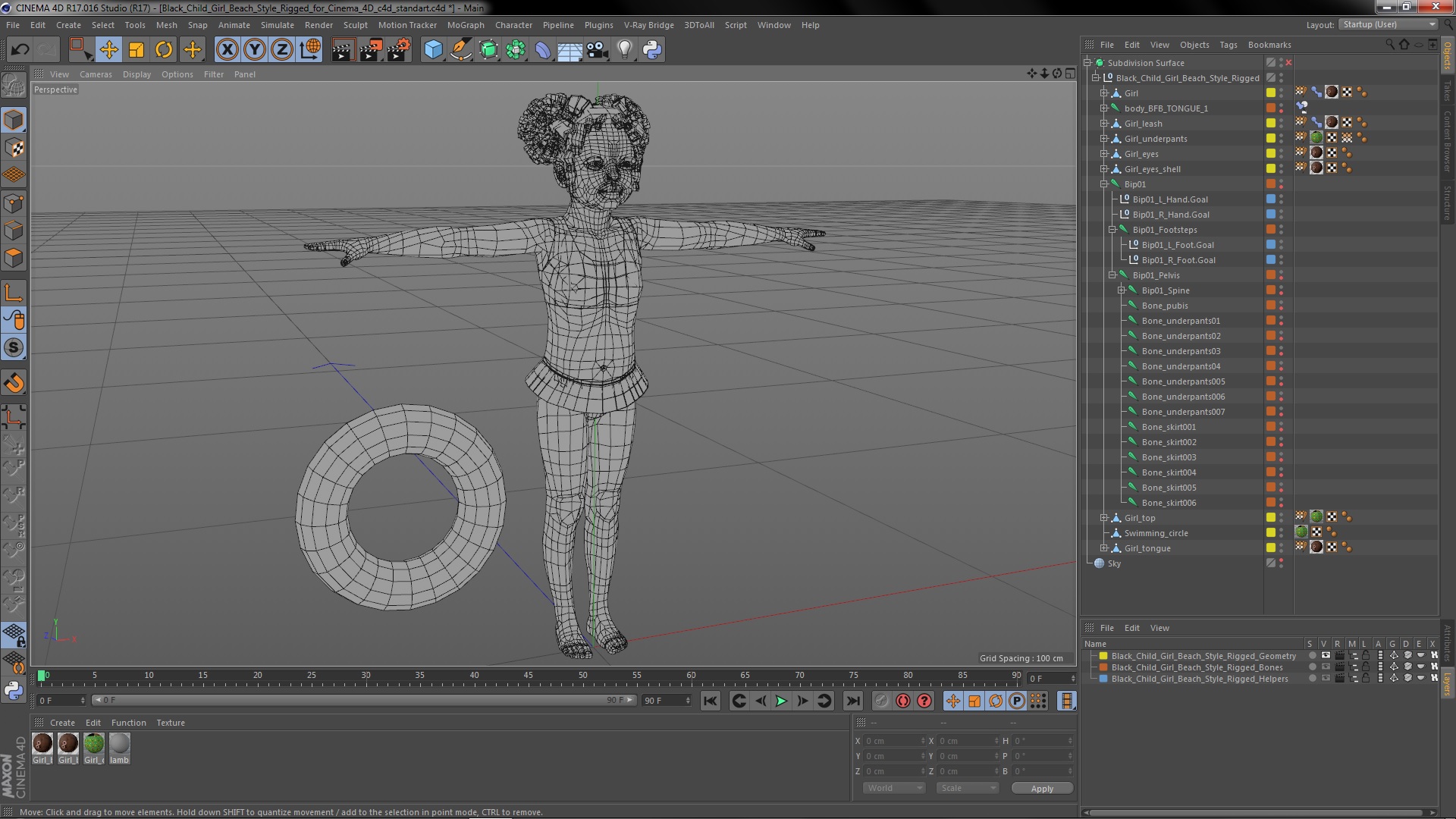Expand the Girl object
This screenshot has width=1456, height=819.
click(x=1104, y=93)
